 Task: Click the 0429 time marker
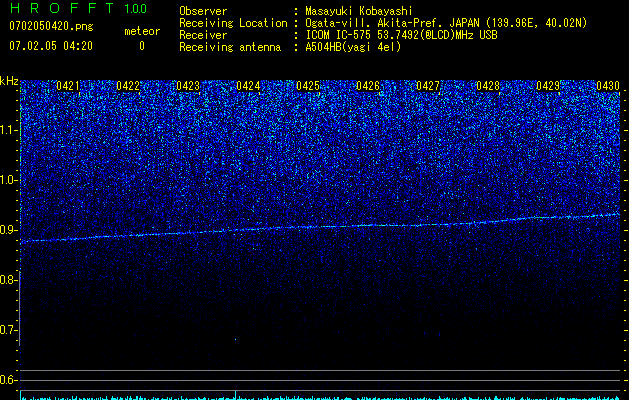tap(548, 86)
